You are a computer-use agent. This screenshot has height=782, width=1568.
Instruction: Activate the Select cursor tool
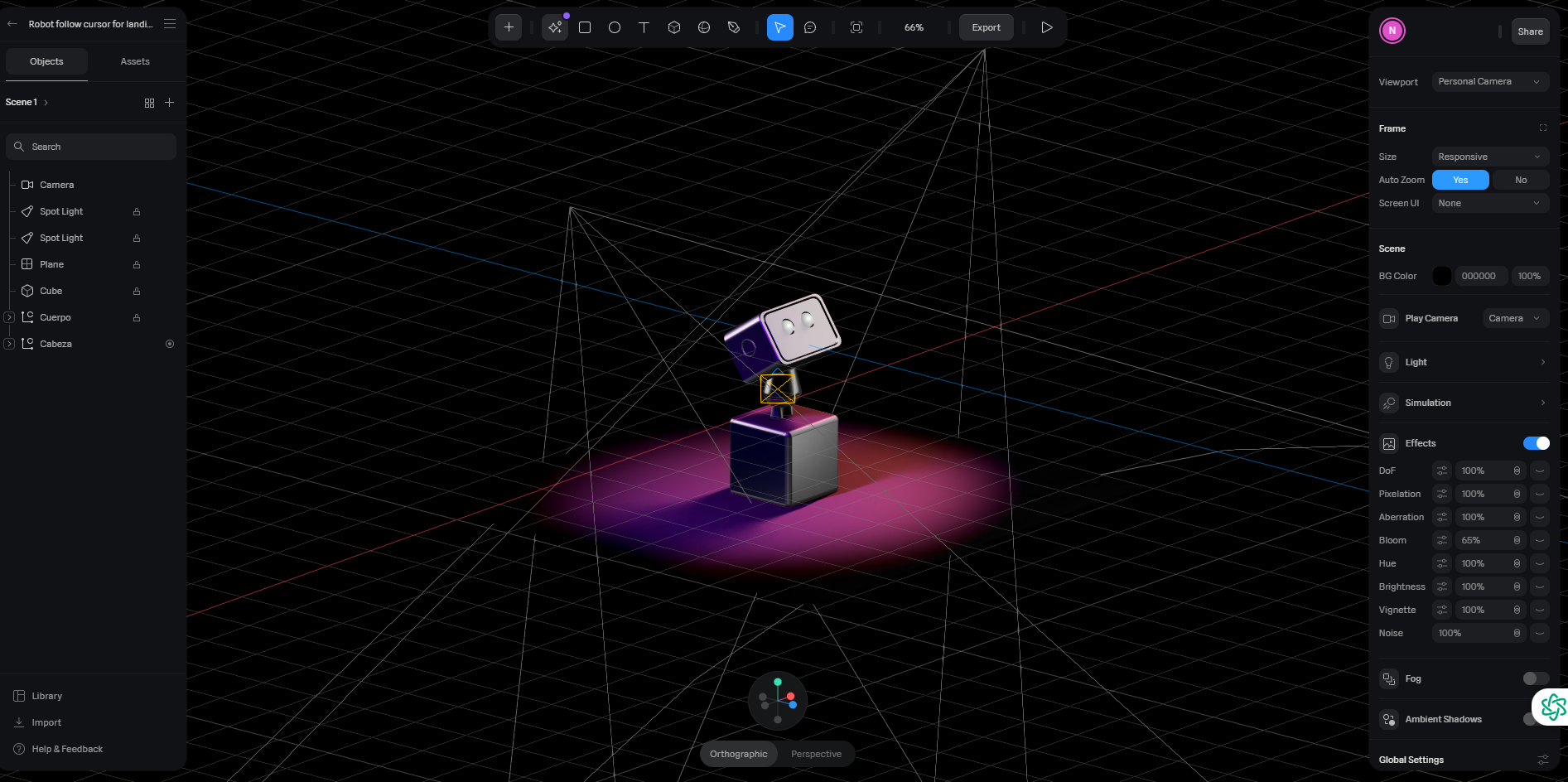coord(780,27)
